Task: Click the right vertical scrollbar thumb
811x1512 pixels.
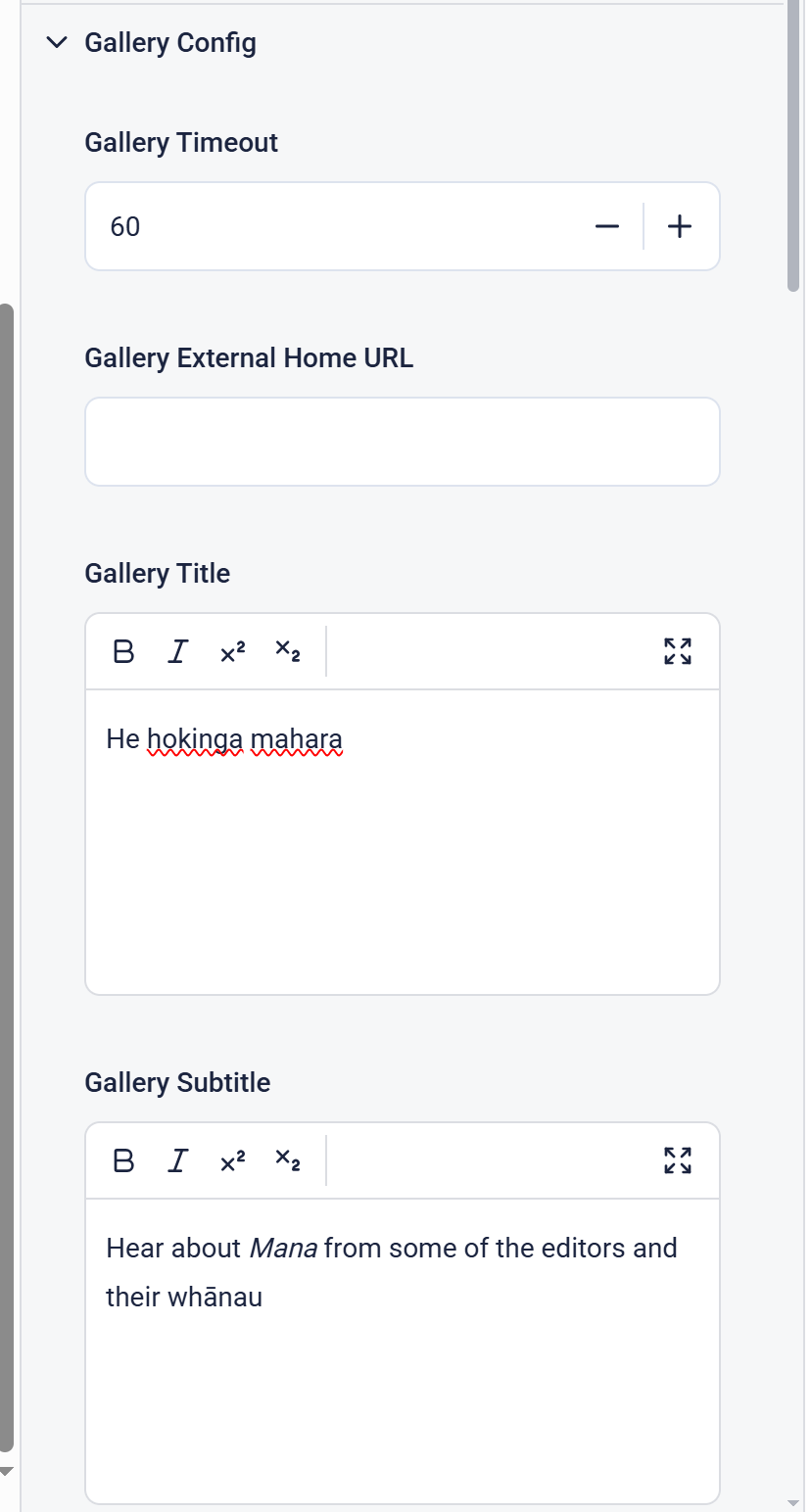Action: [793, 147]
